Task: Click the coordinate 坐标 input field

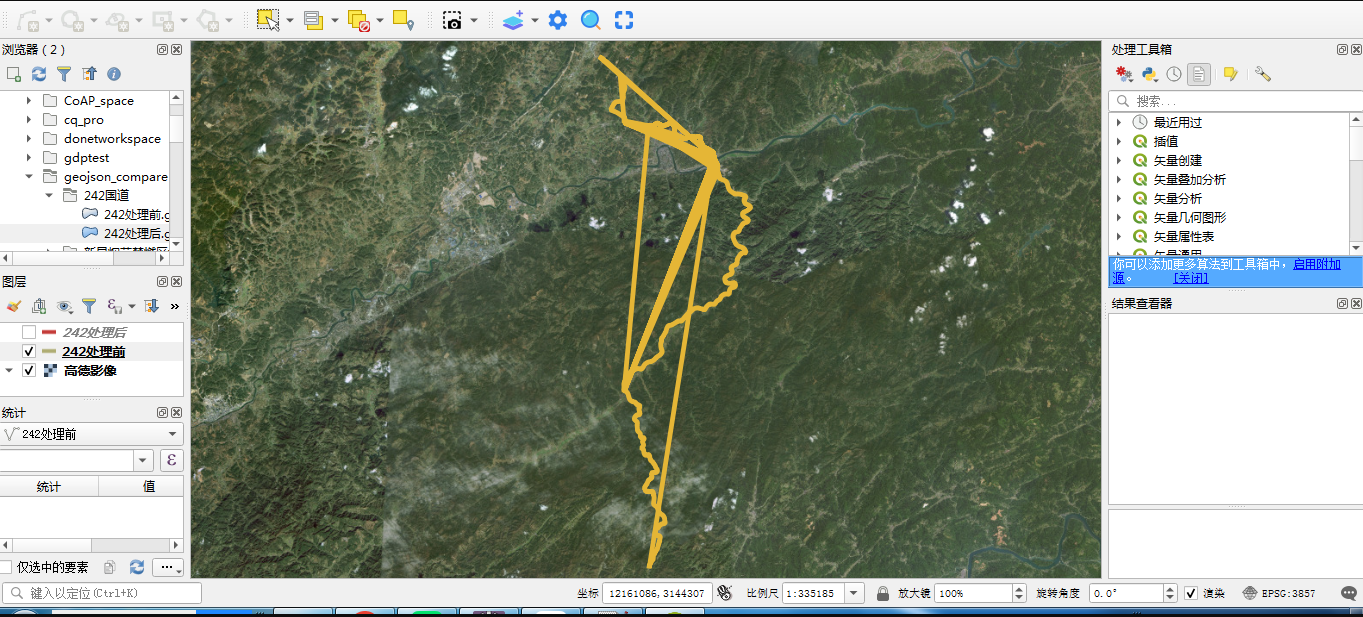Action: point(657,593)
